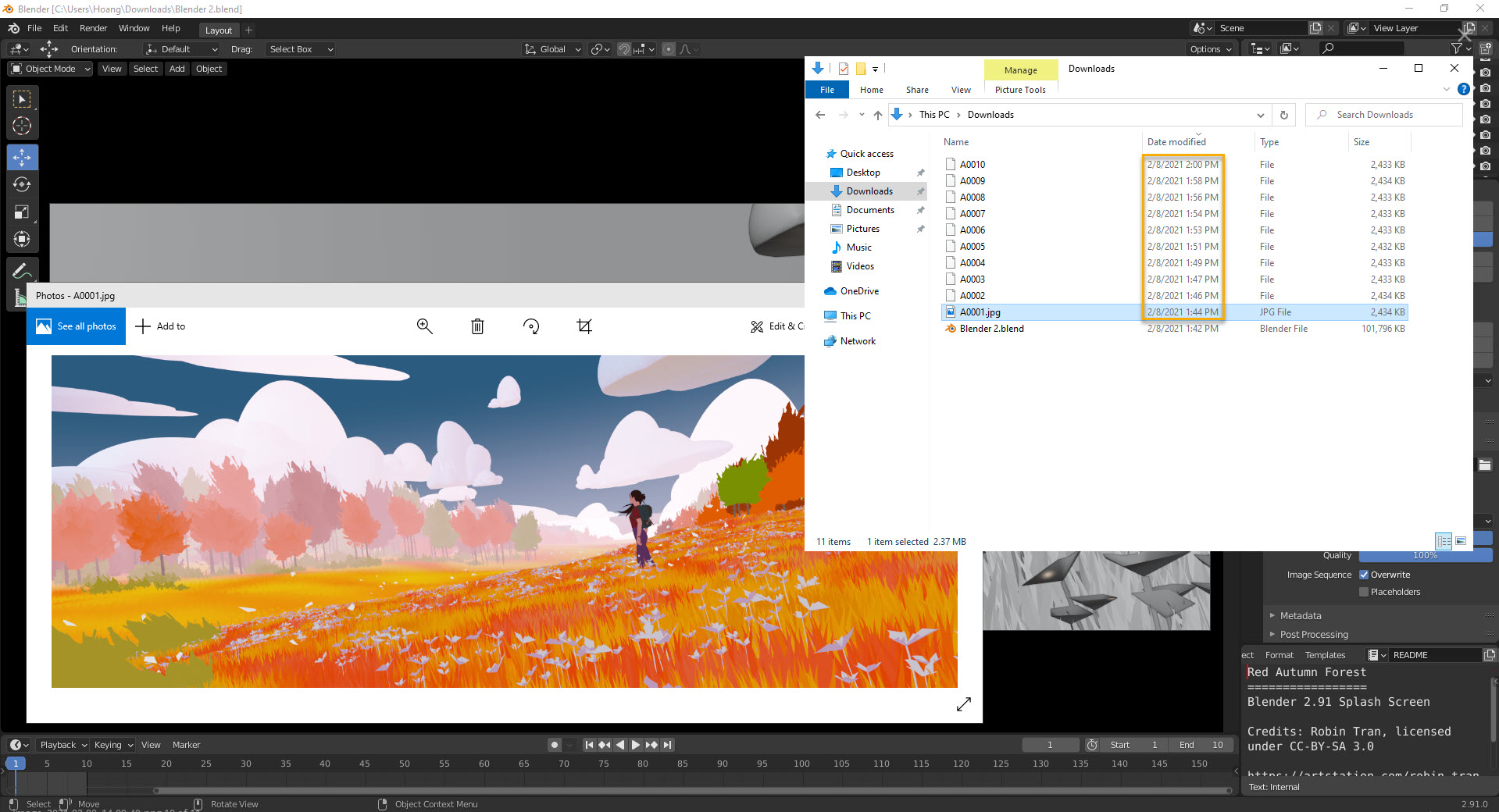Click the back arrow in Explorer
This screenshot has height=812, width=1499.
[x=820, y=115]
